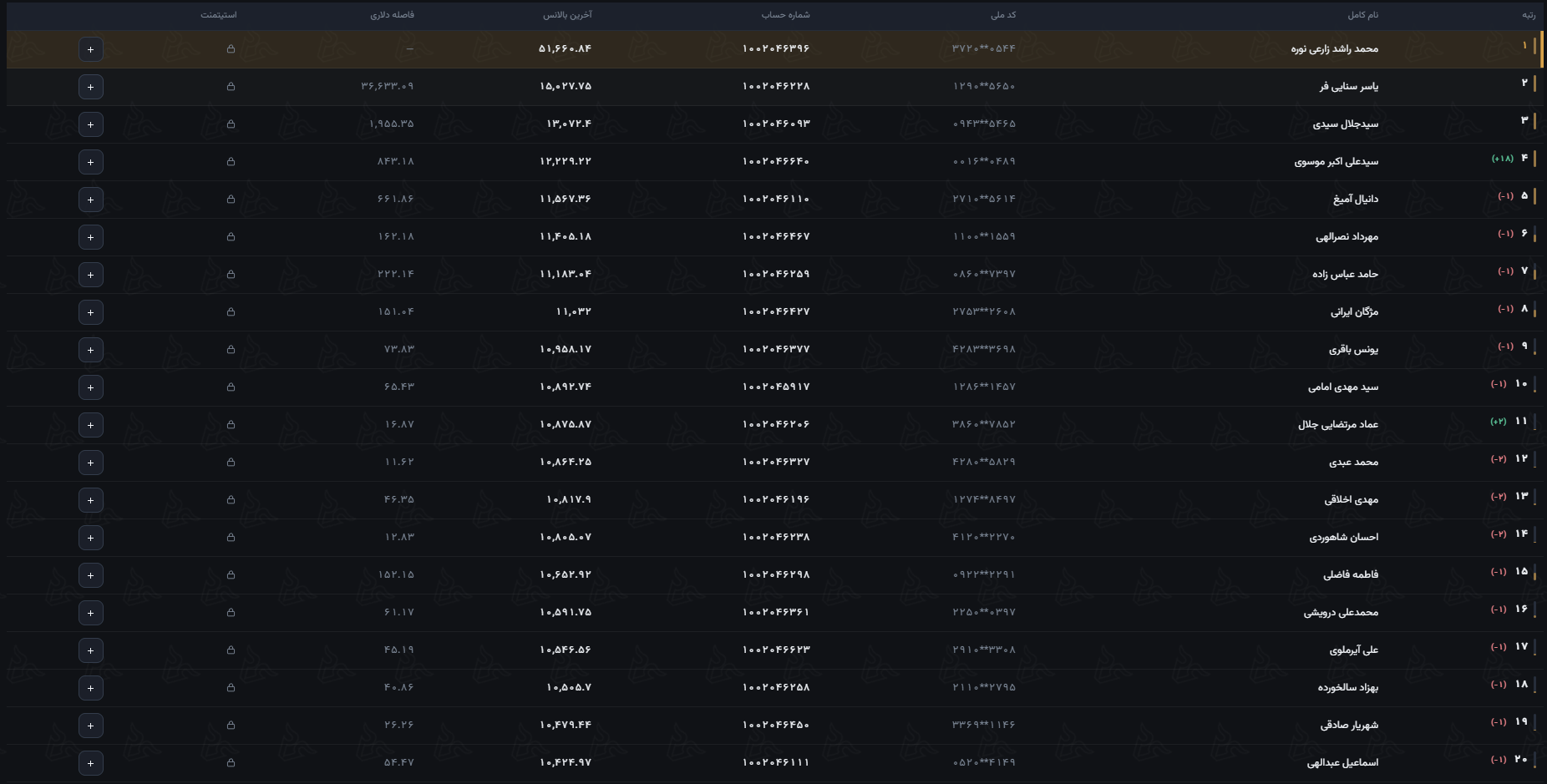
Task: Click the lock icon for بهزاد سالخورده
Action: [231, 688]
